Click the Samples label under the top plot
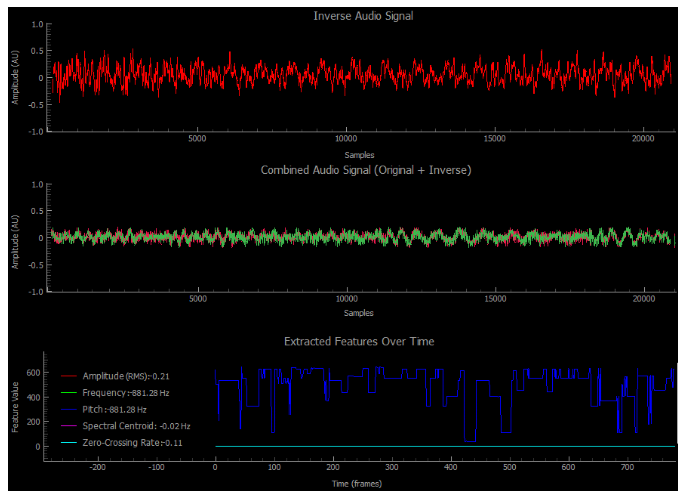The height and width of the screenshot is (497, 685). tap(360, 155)
